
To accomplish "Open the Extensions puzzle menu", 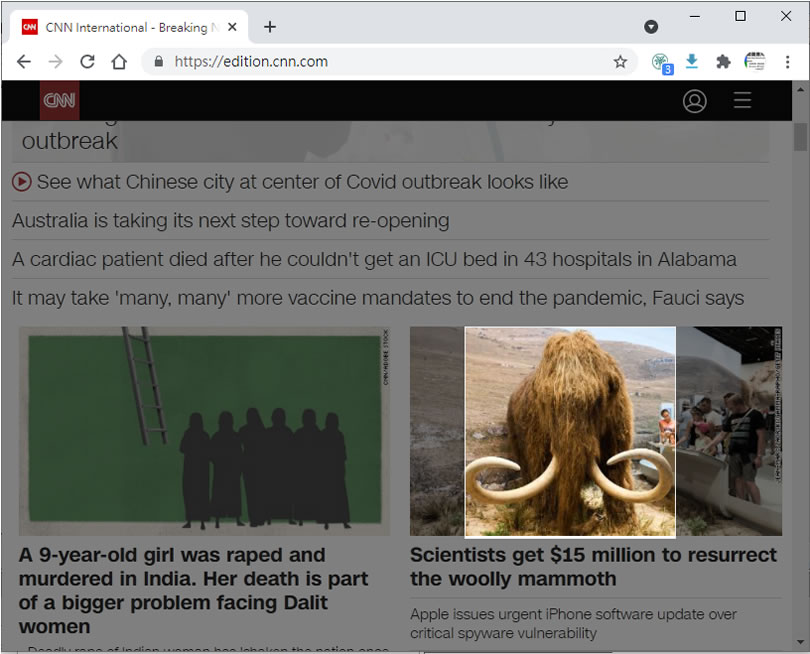I will (723, 62).
